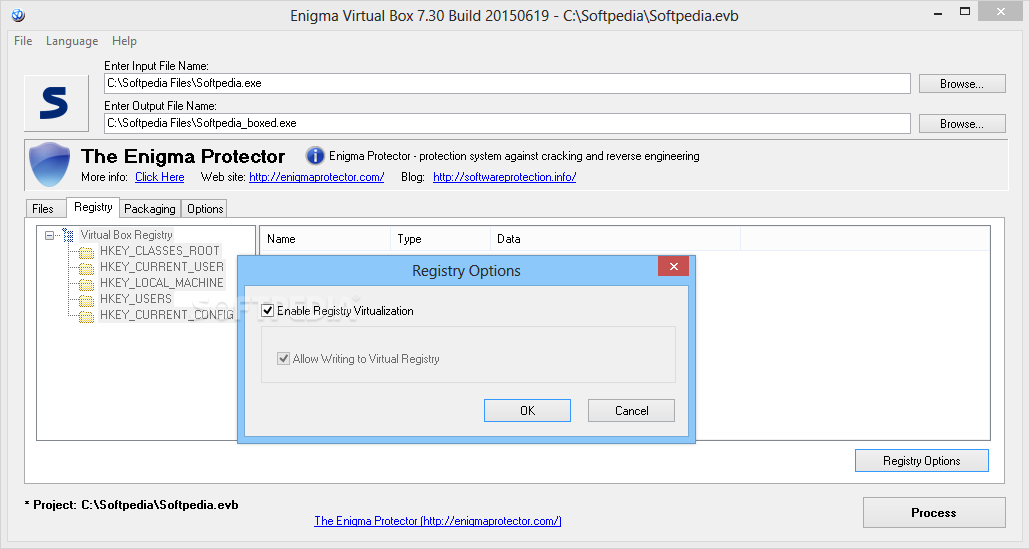Click the HKEY_CURRENT_CONFIG folder icon
This screenshot has width=1030, height=549.
tap(86, 316)
